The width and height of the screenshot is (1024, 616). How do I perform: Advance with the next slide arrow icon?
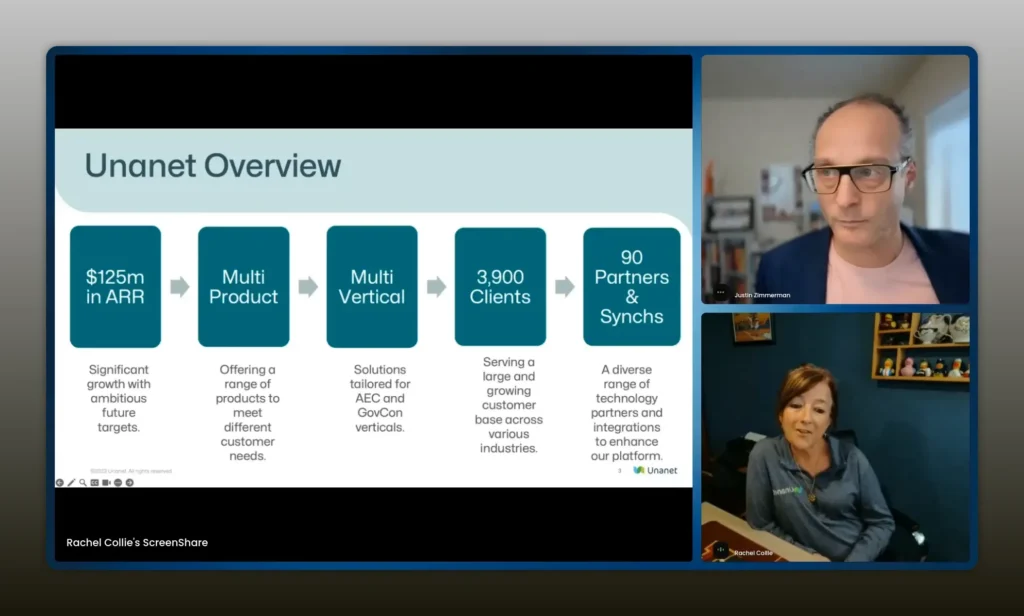[x=130, y=482]
